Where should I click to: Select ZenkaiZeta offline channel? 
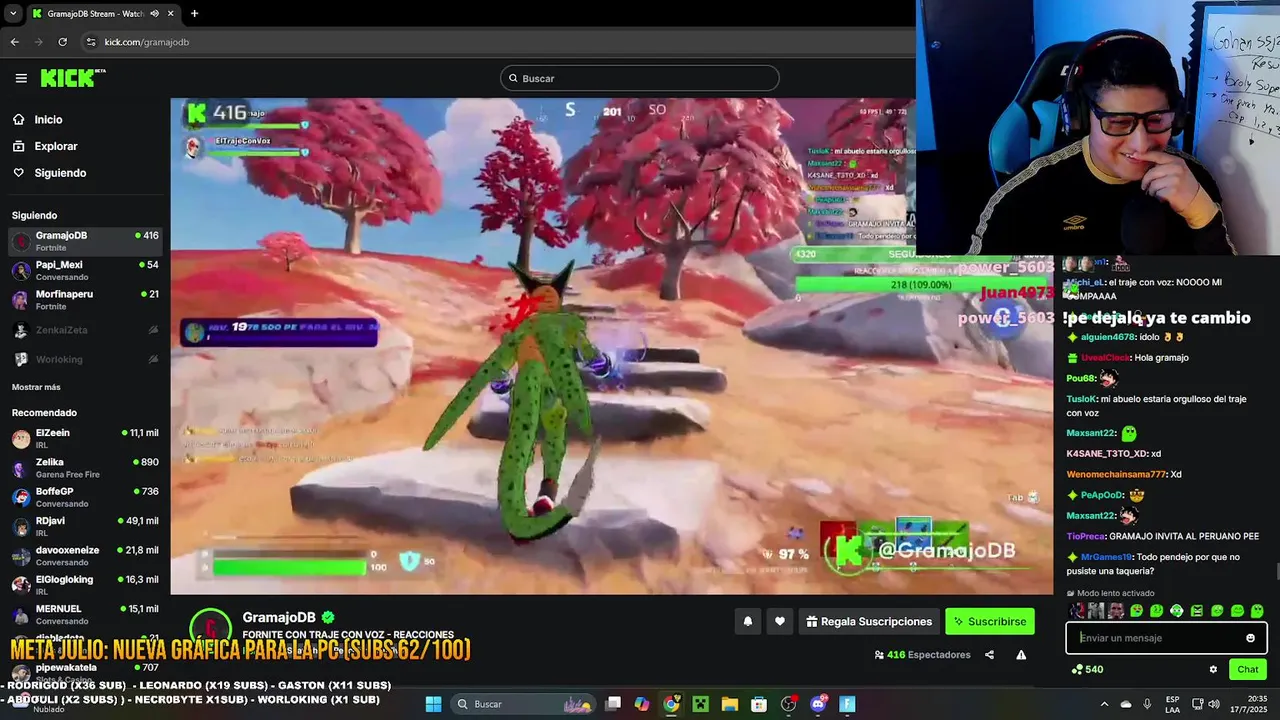(x=85, y=330)
